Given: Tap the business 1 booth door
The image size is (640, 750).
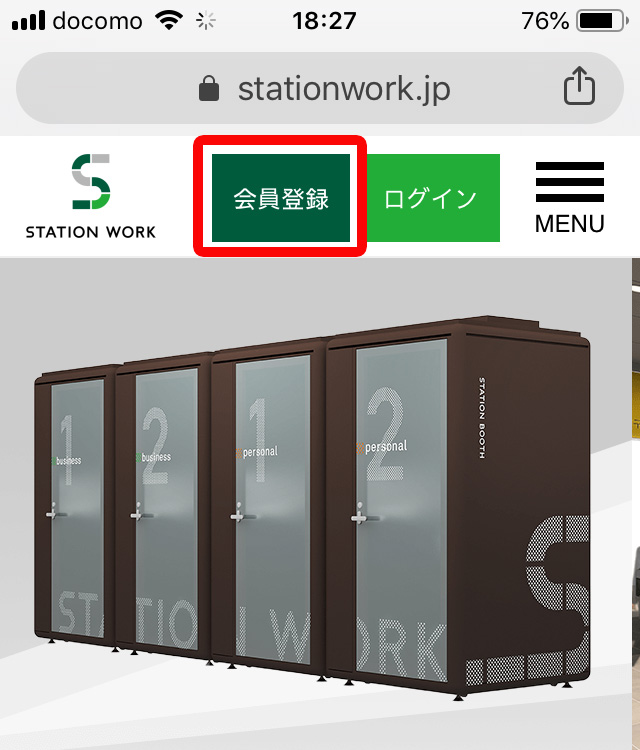Looking at the screenshot, I should [77, 508].
